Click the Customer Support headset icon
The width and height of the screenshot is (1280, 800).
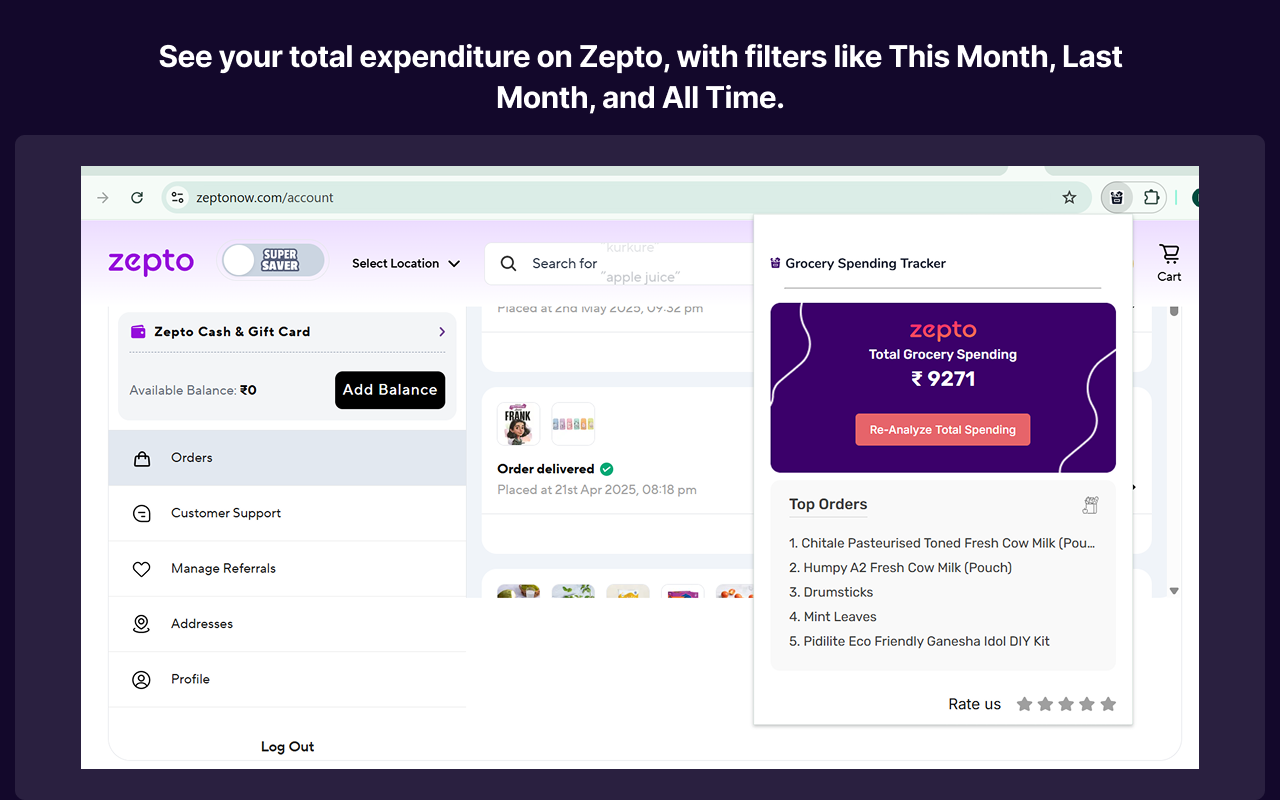(141, 513)
